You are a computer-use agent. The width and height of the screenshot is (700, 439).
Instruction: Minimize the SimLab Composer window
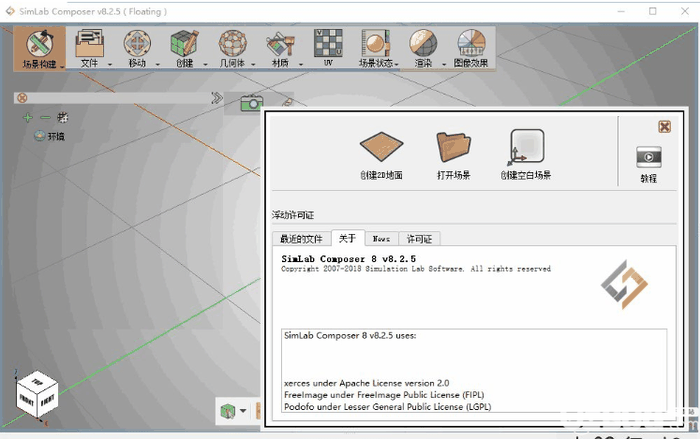[621, 11]
